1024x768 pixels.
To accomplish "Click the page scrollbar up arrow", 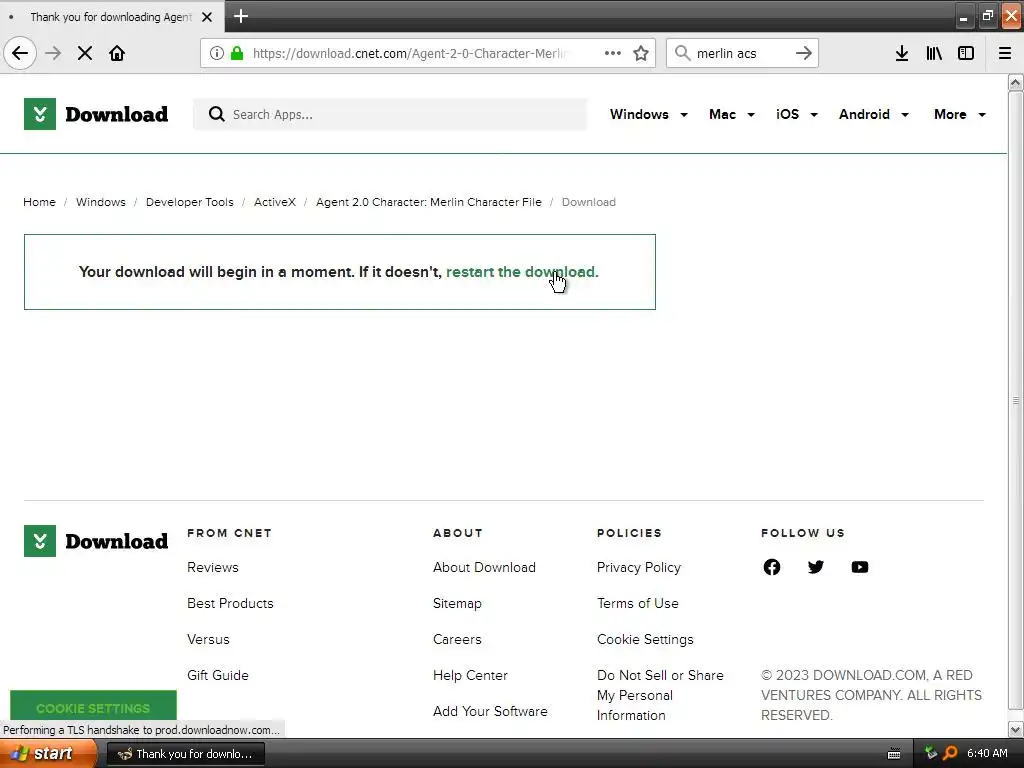I will 1015,82.
